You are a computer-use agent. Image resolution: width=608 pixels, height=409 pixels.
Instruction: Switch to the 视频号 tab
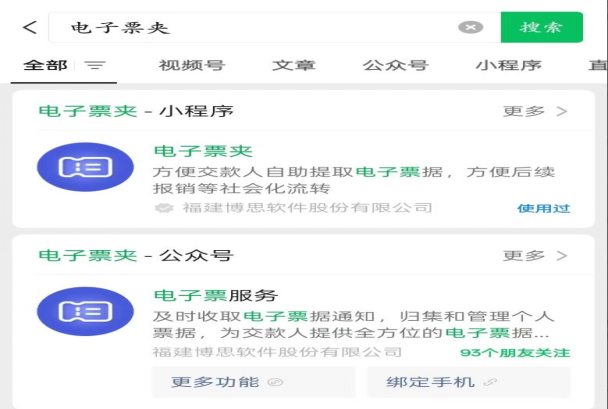[191, 65]
